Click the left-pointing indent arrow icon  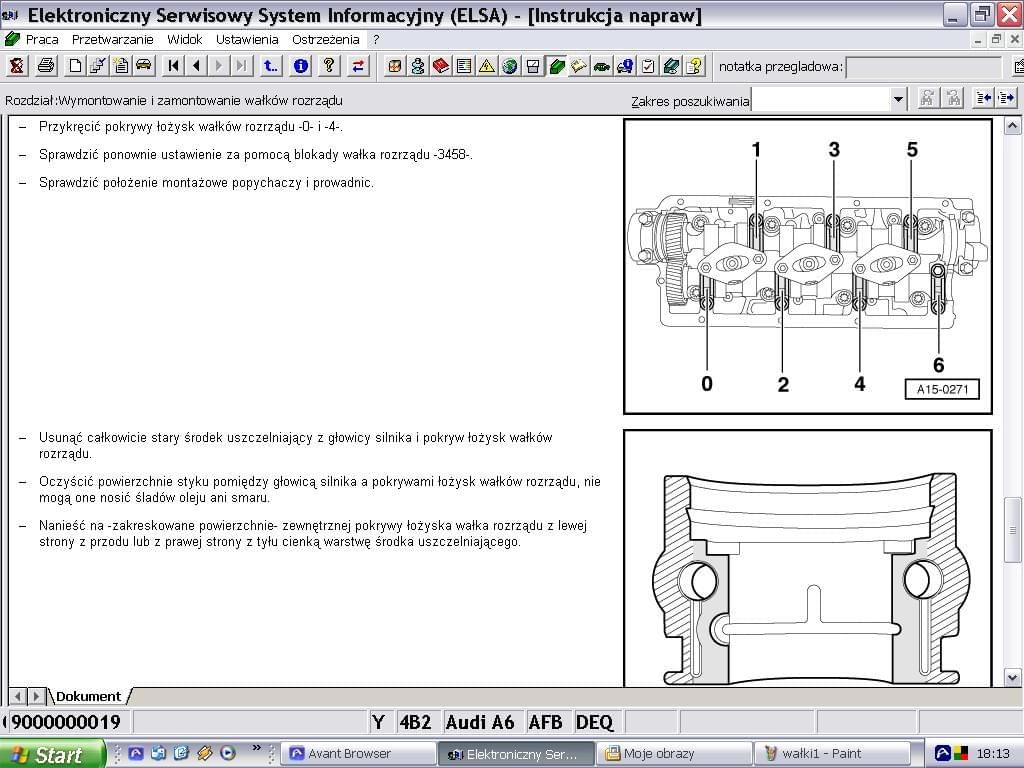983,99
